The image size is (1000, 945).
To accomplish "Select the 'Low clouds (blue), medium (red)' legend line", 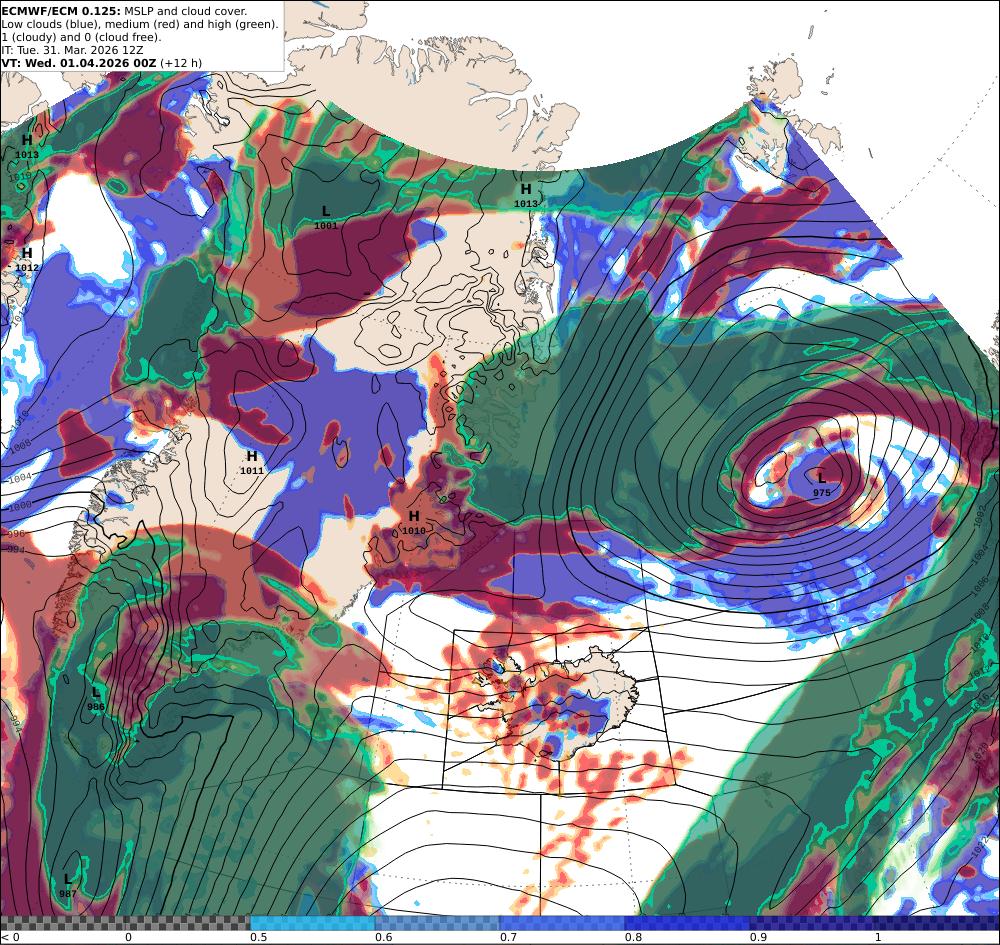I will coord(140,24).
